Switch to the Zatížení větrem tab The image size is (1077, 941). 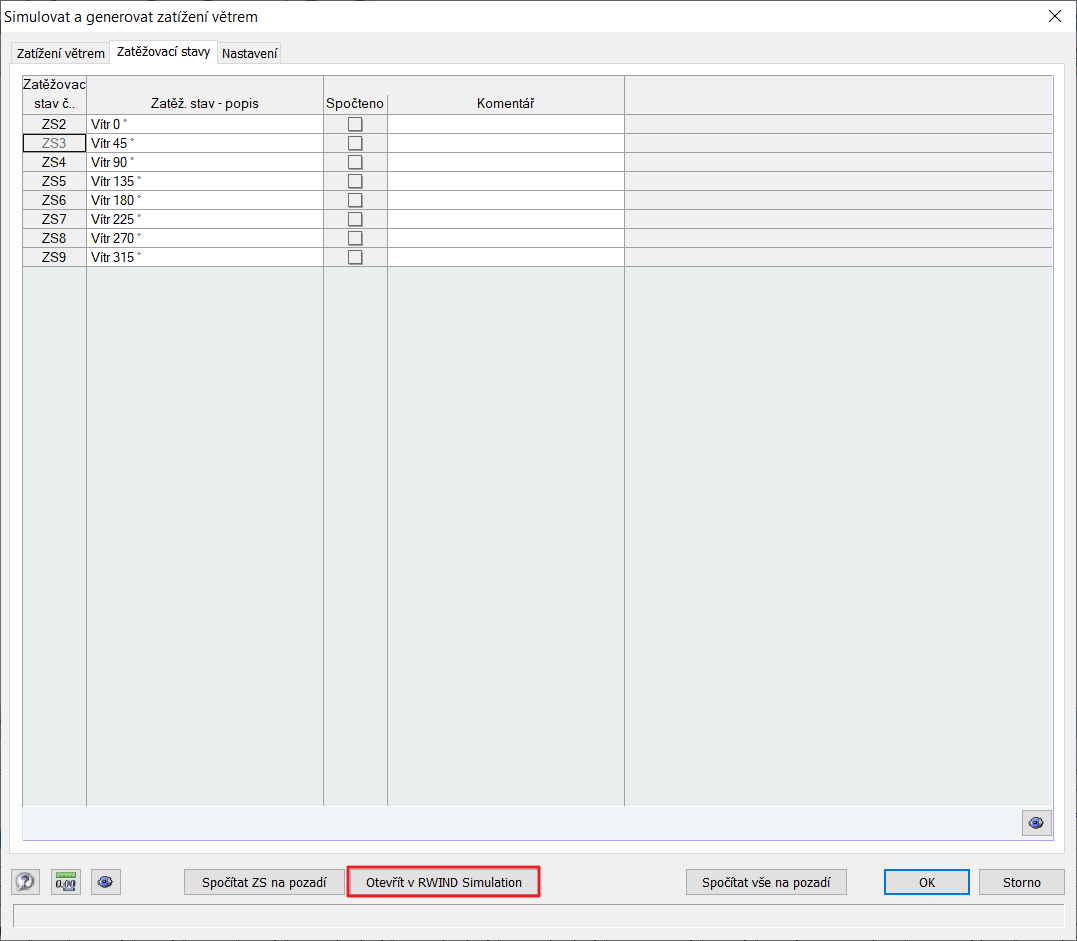(59, 52)
